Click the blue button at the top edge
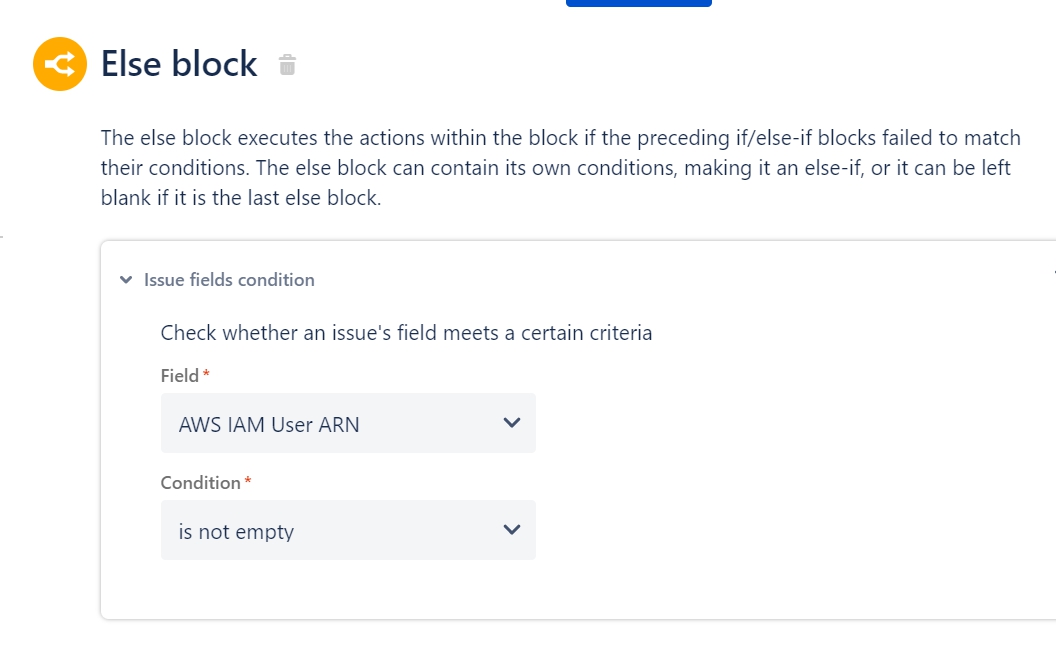The image size is (1056, 656). (638, 3)
